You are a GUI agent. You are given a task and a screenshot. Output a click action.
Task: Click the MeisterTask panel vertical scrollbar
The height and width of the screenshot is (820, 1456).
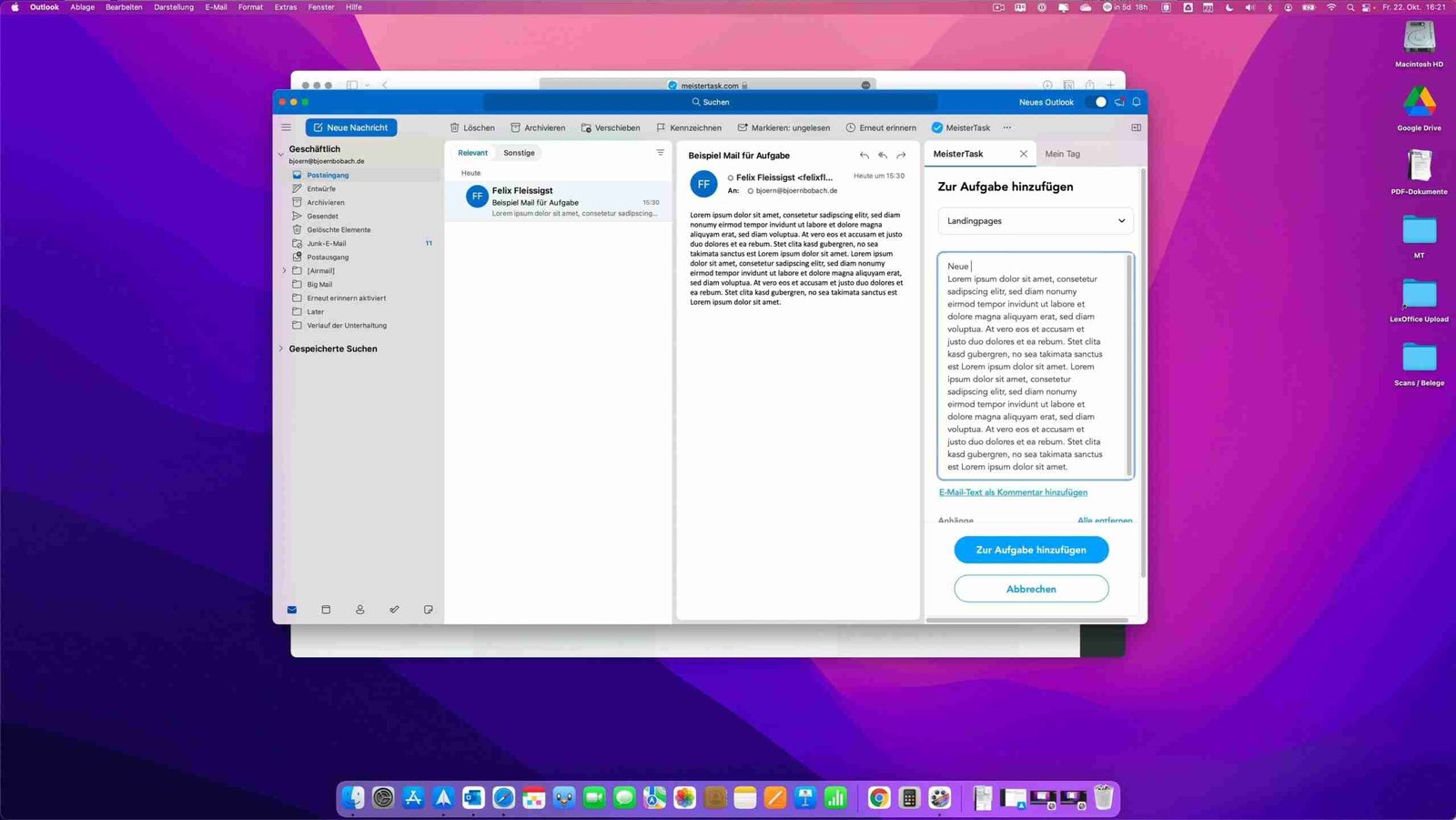1143,364
